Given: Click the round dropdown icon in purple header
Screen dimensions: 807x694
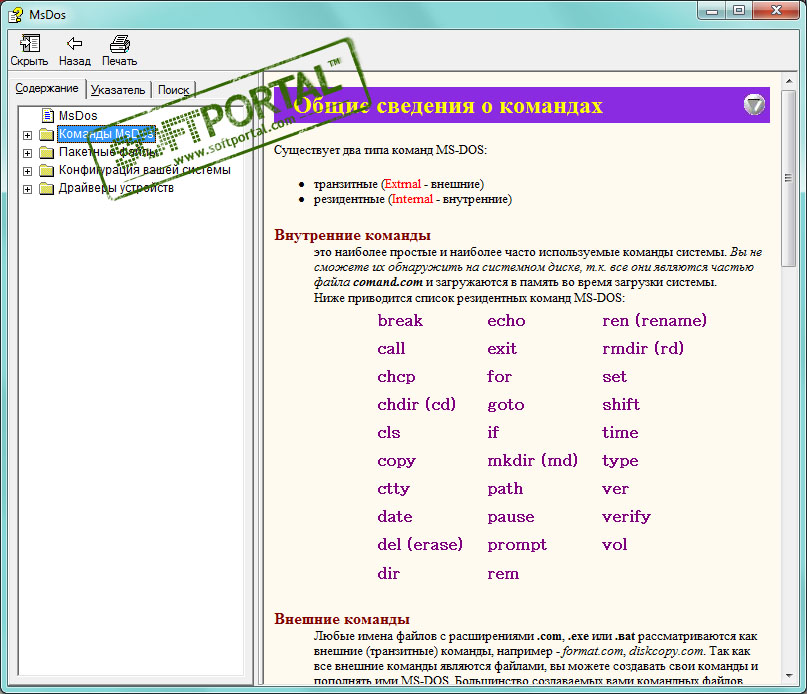Looking at the screenshot, I should pos(754,105).
